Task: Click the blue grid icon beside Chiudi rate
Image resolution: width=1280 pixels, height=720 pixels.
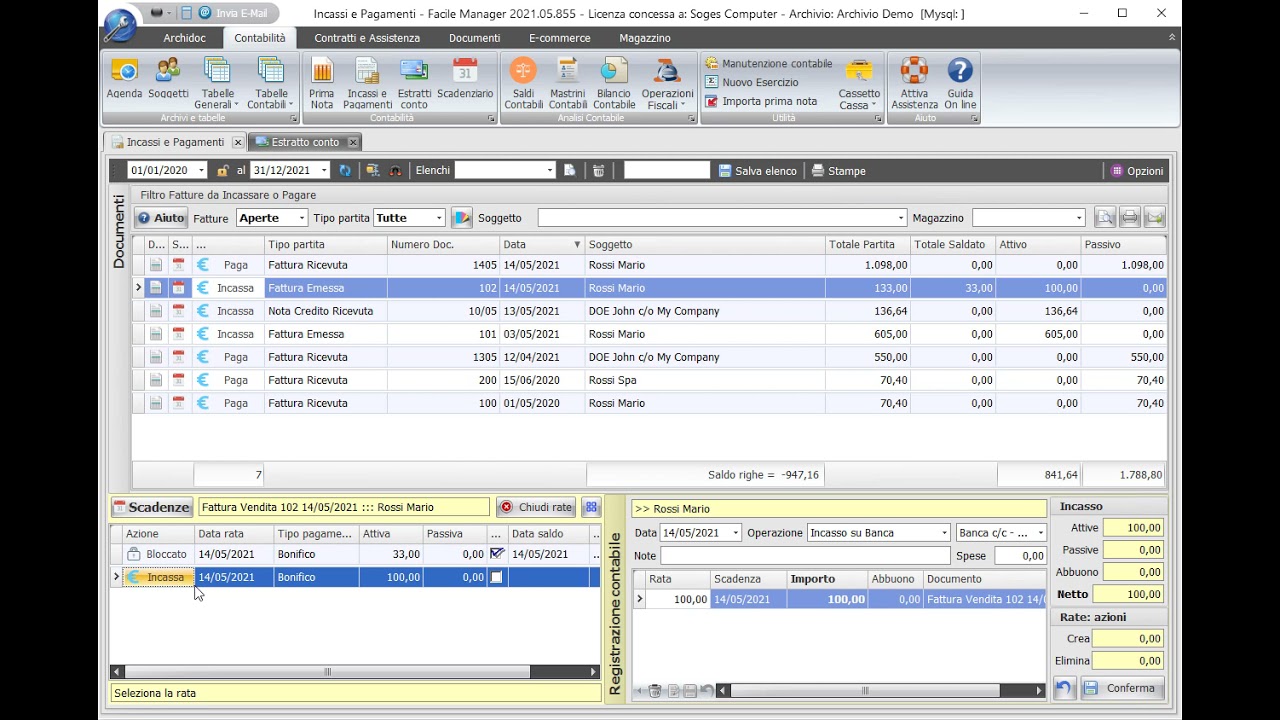Action: pyautogui.click(x=590, y=507)
